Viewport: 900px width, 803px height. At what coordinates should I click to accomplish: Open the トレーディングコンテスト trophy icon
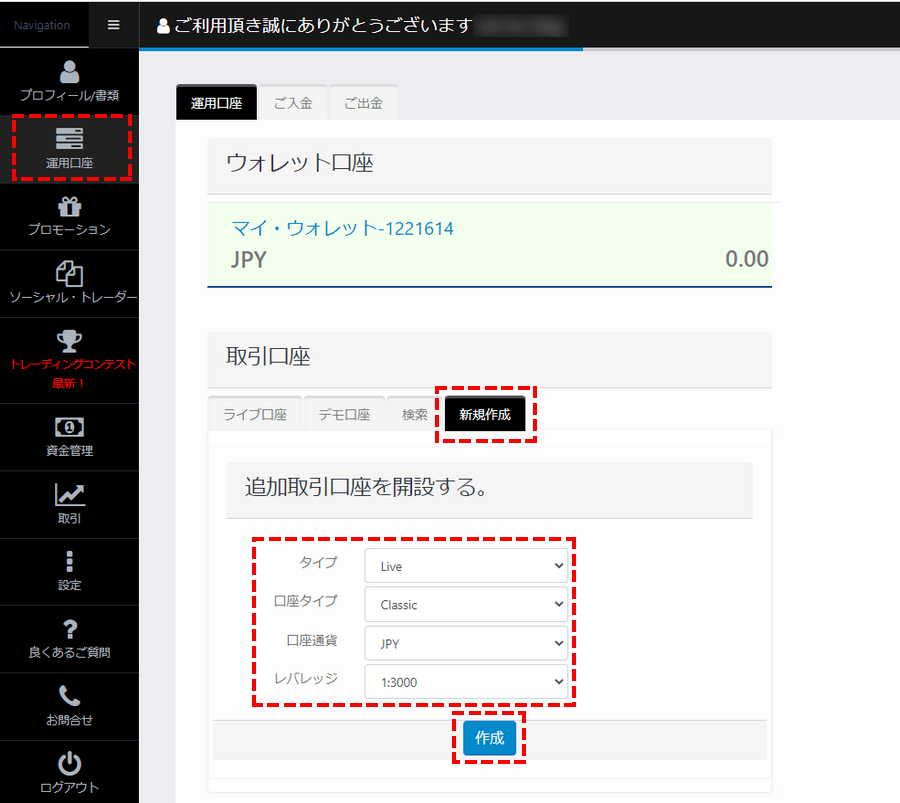(69, 341)
